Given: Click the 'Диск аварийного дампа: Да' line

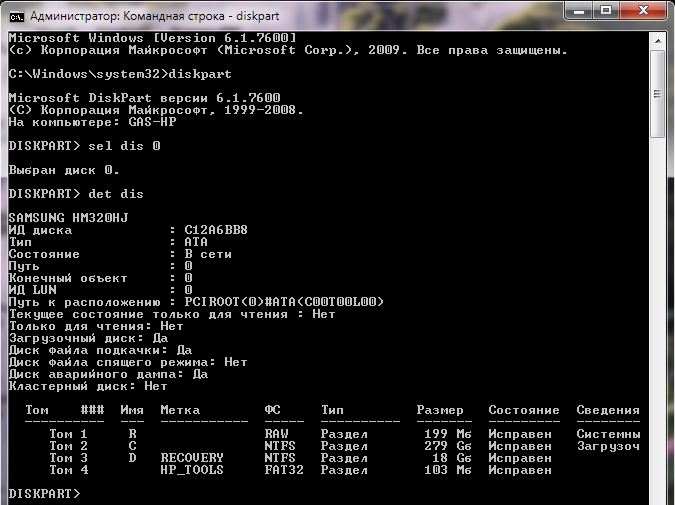Looking at the screenshot, I should click(x=108, y=374).
